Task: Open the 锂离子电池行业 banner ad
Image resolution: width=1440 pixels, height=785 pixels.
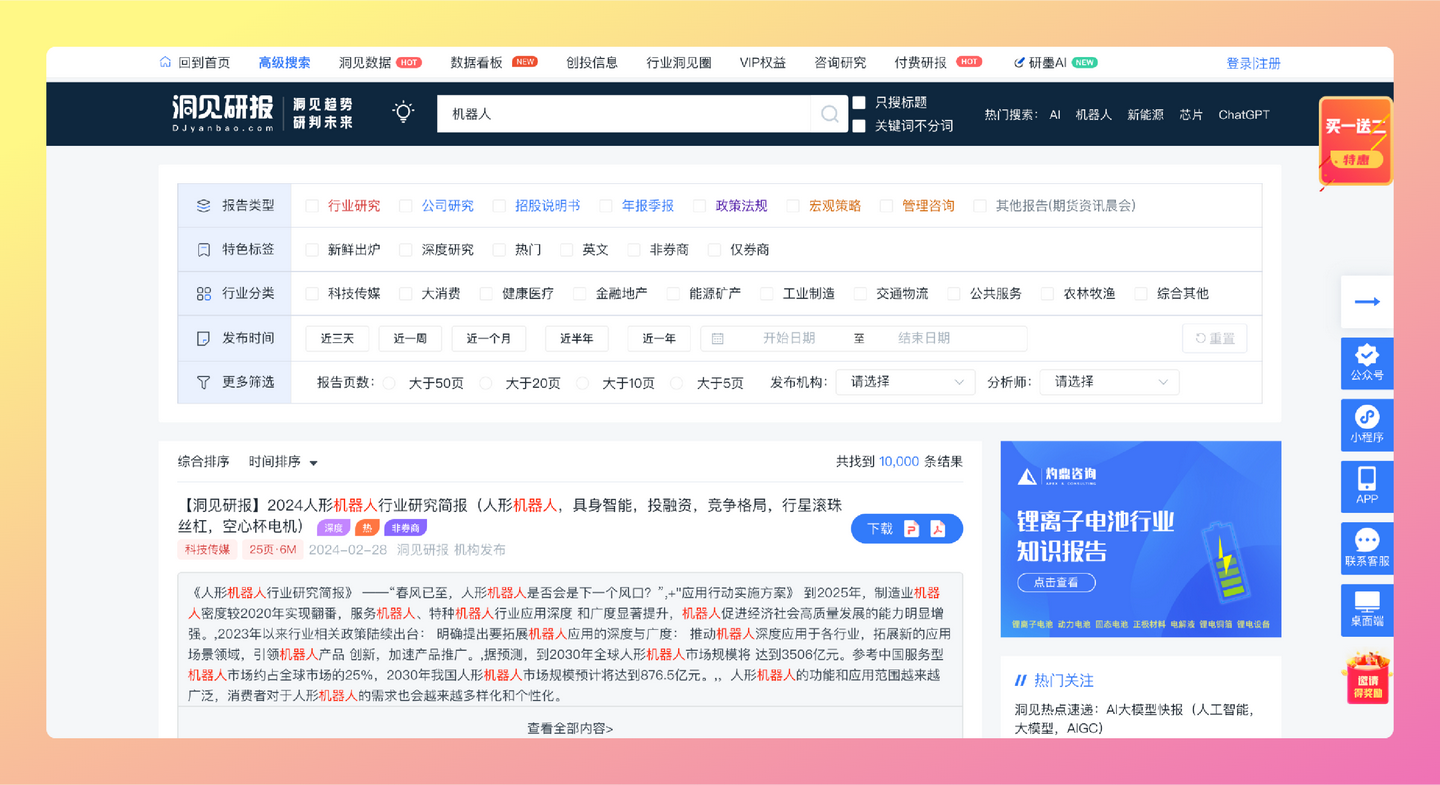Action: [x=1140, y=538]
